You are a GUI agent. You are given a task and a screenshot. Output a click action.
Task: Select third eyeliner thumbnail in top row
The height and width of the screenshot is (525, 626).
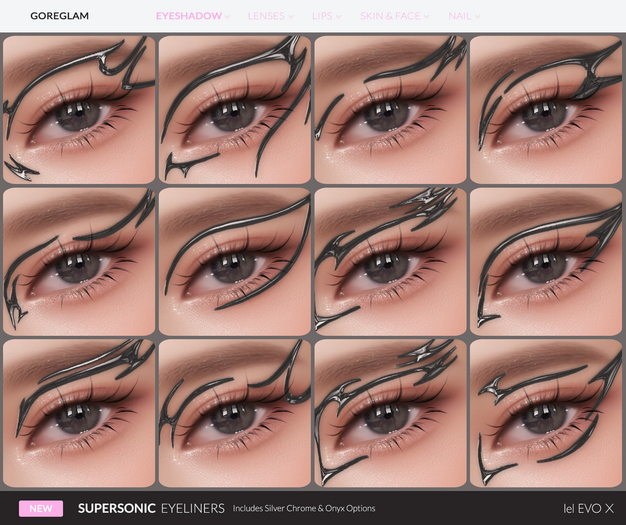click(x=390, y=110)
